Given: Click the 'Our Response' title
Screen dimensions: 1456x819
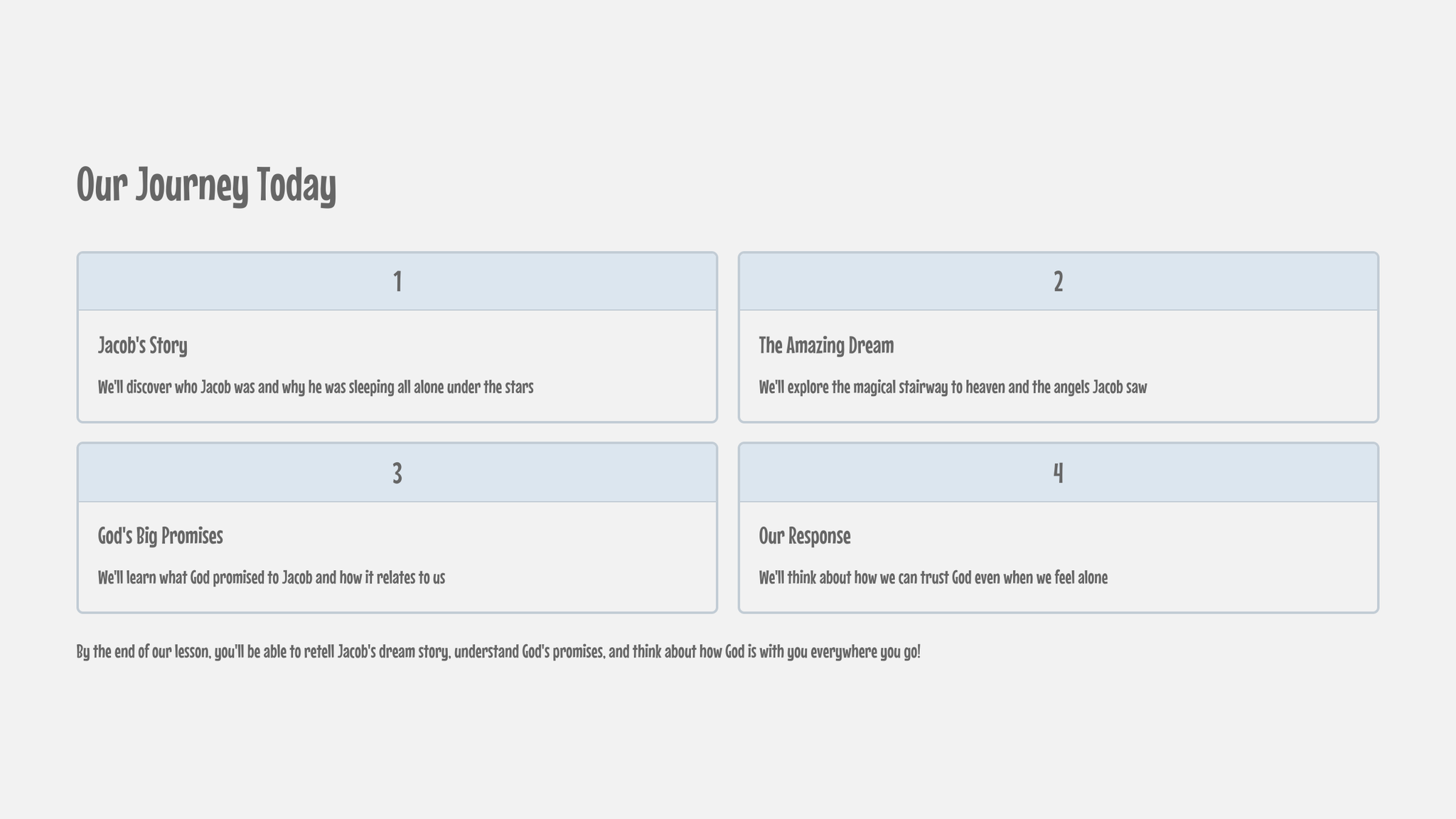Looking at the screenshot, I should pyautogui.click(x=804, y=536).
